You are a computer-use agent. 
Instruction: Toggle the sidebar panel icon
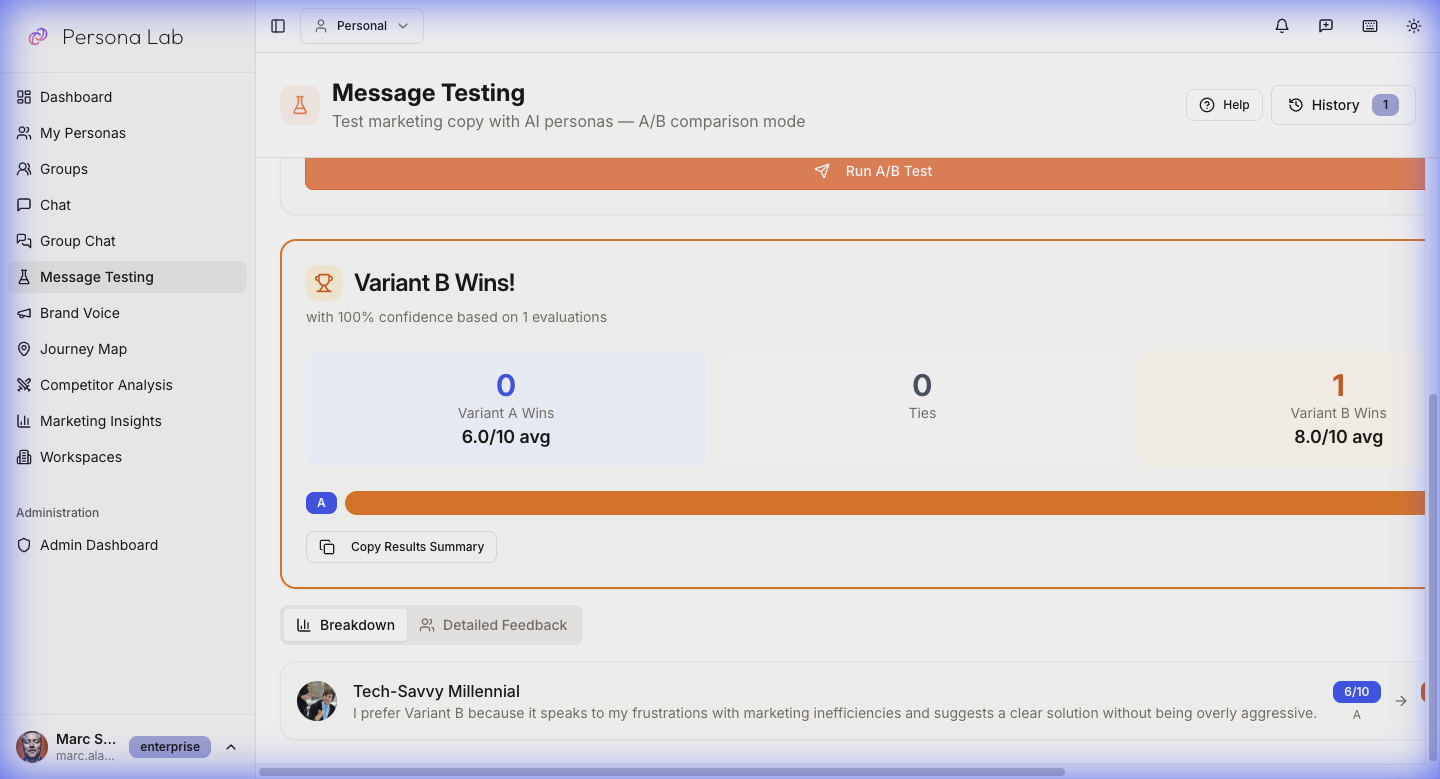[278, 26]
